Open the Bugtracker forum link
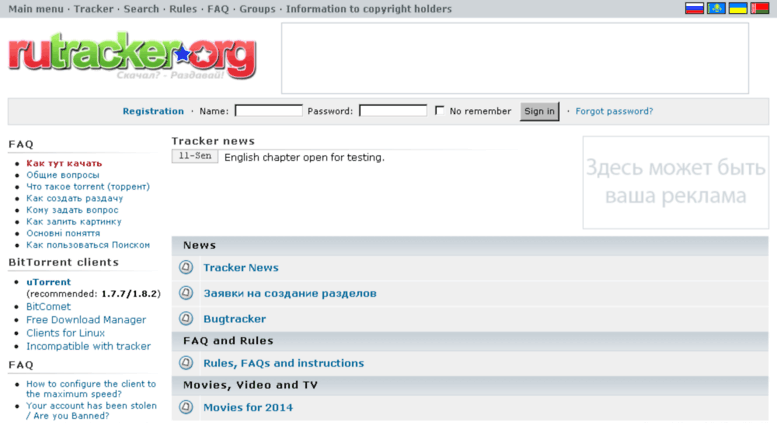This screenshot has height=423, width=777. click(234, 319)
